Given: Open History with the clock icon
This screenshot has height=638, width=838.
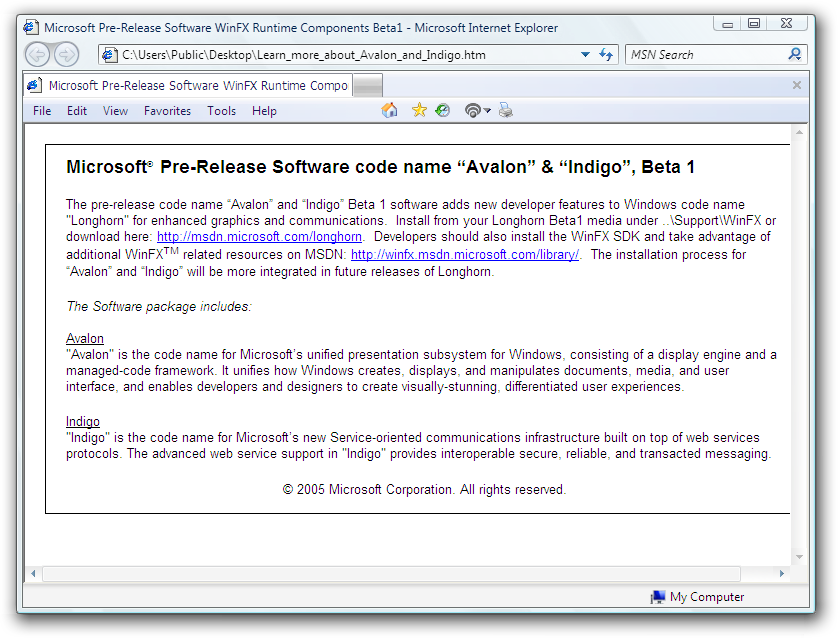Looking at the screenshot, I should pos(443,111).
